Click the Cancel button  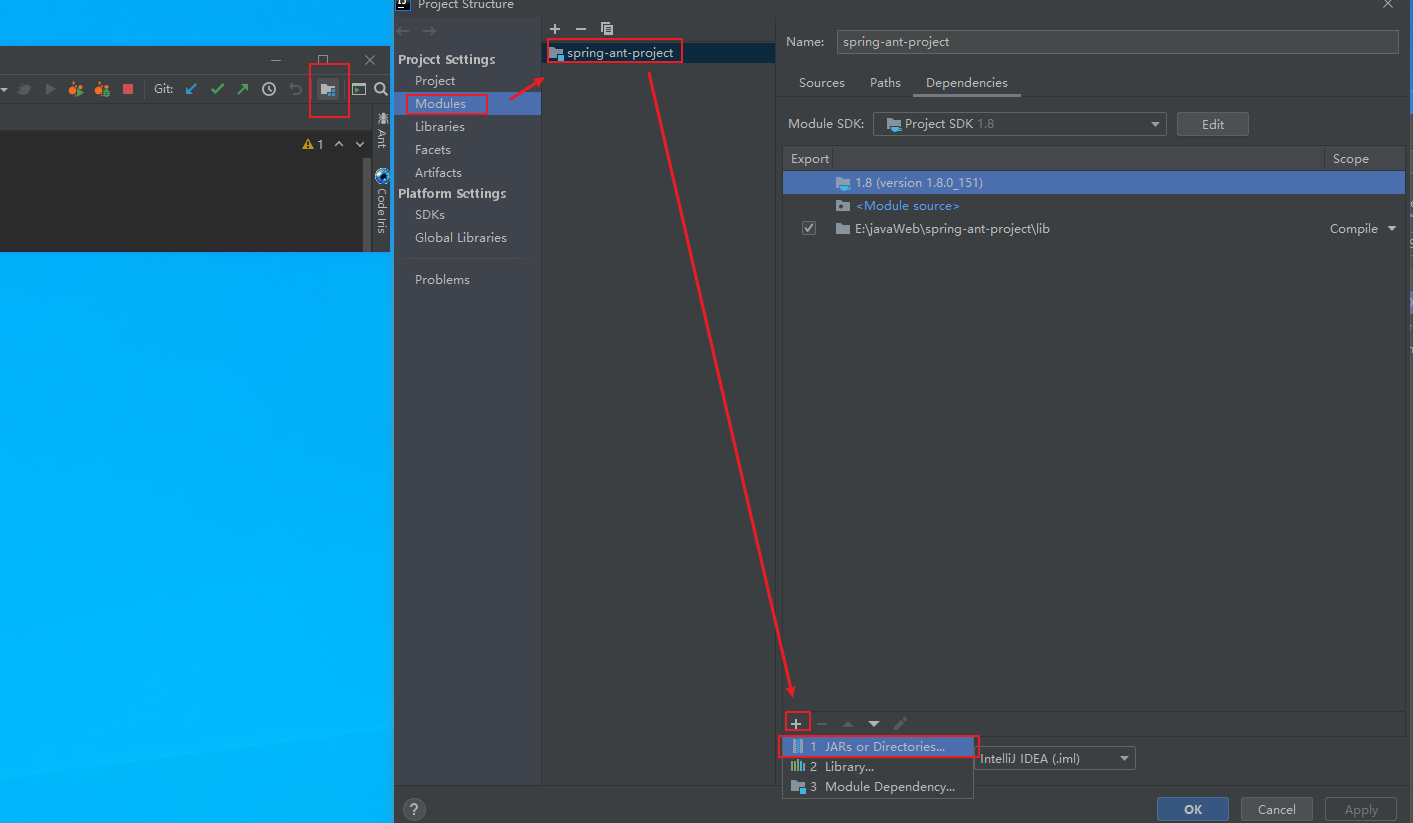coord(1277,809)
